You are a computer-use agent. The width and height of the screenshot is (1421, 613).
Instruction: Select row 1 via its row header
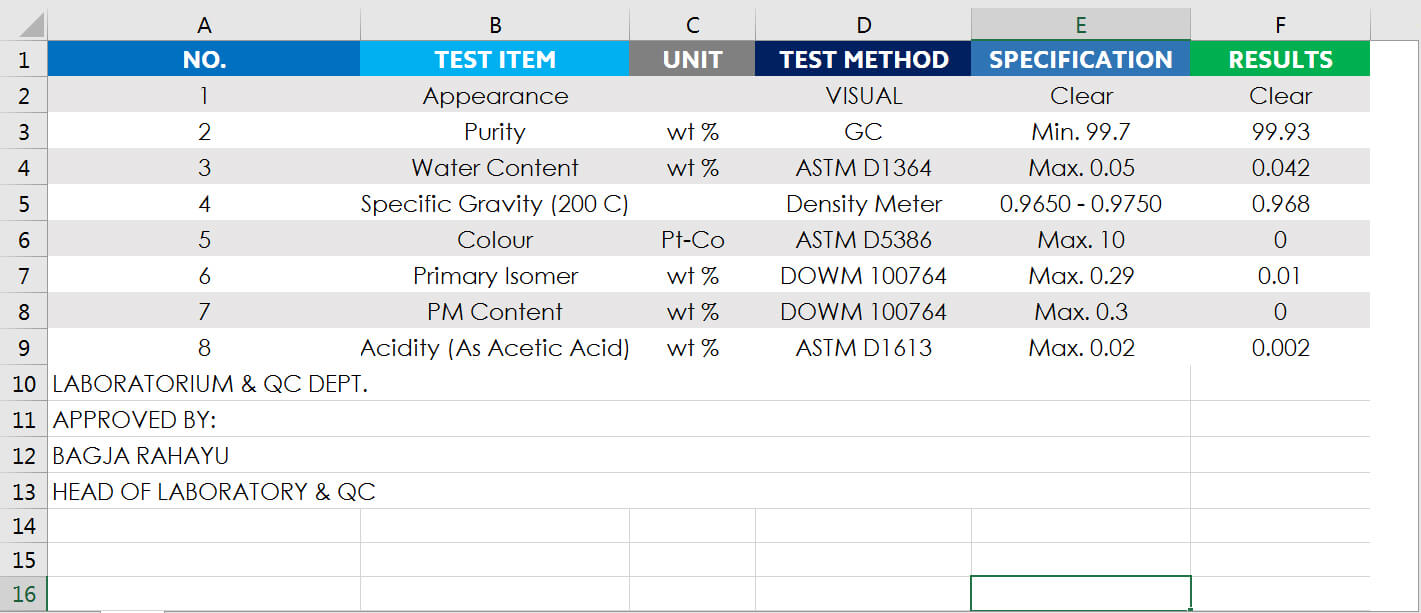[23, 60]
